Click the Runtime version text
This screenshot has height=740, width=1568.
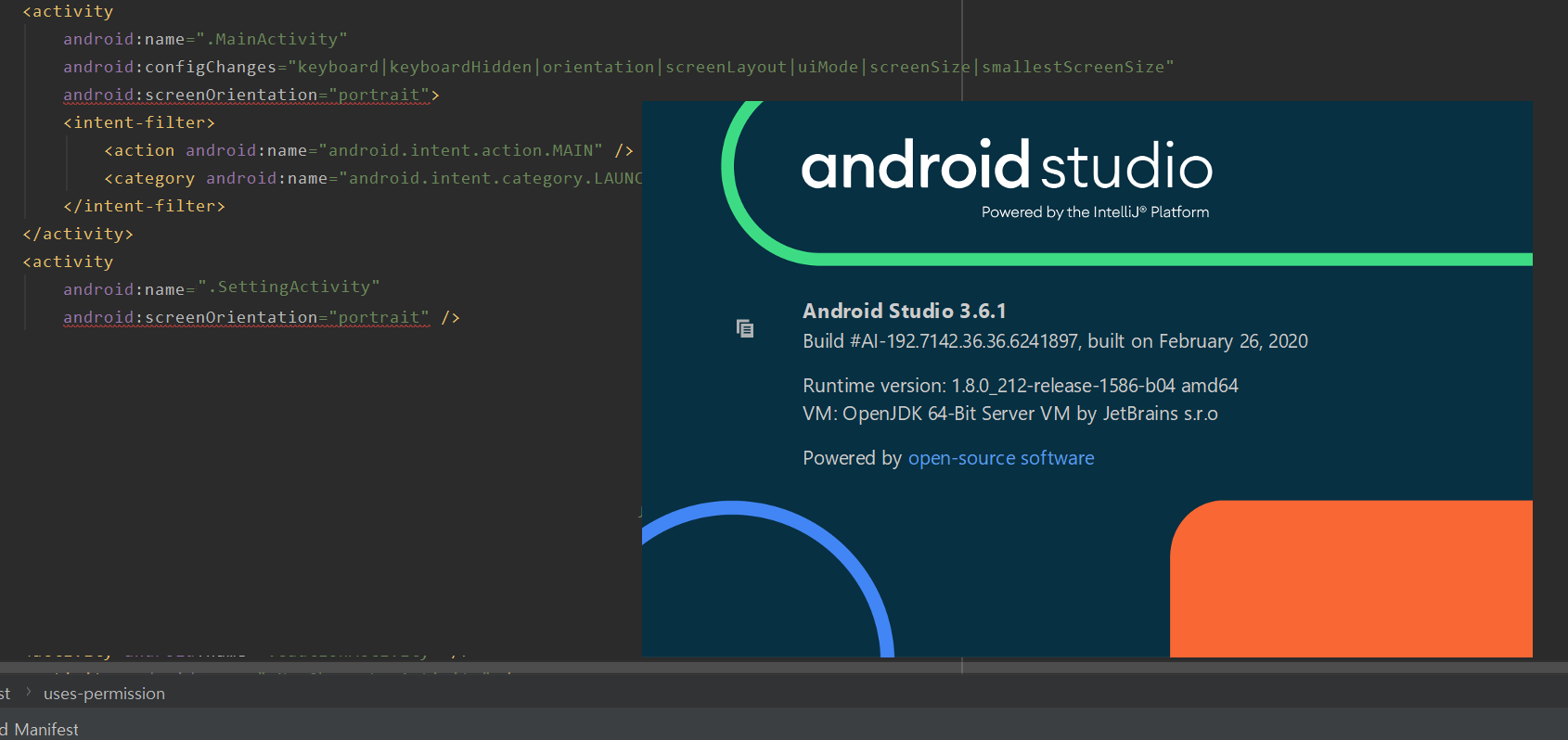coord(1020,386)
